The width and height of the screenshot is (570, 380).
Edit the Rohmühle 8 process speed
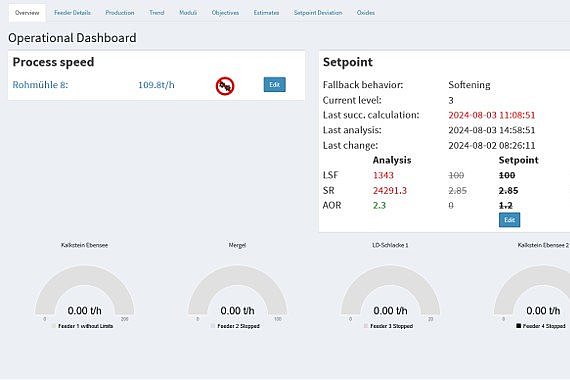(x=274, y=85)
